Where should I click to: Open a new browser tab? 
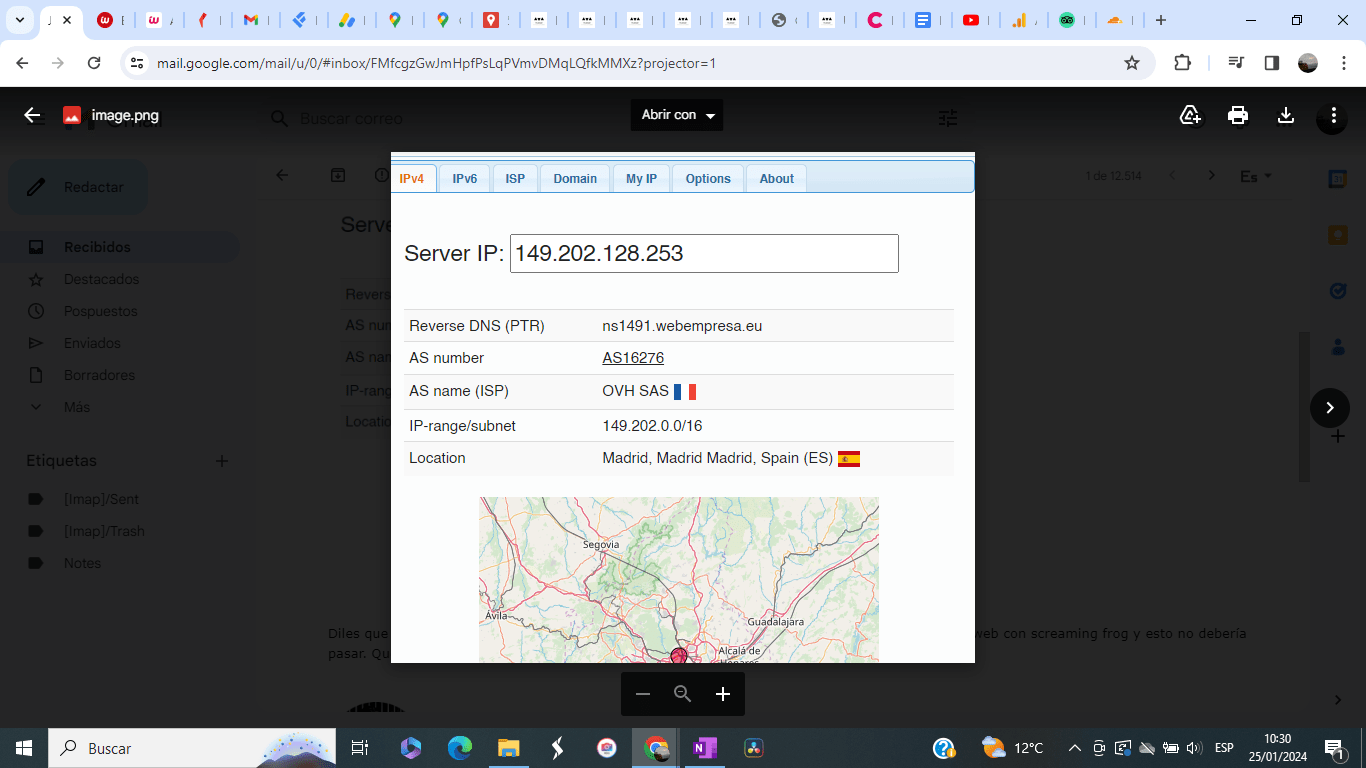click(x=1160, y=20)
